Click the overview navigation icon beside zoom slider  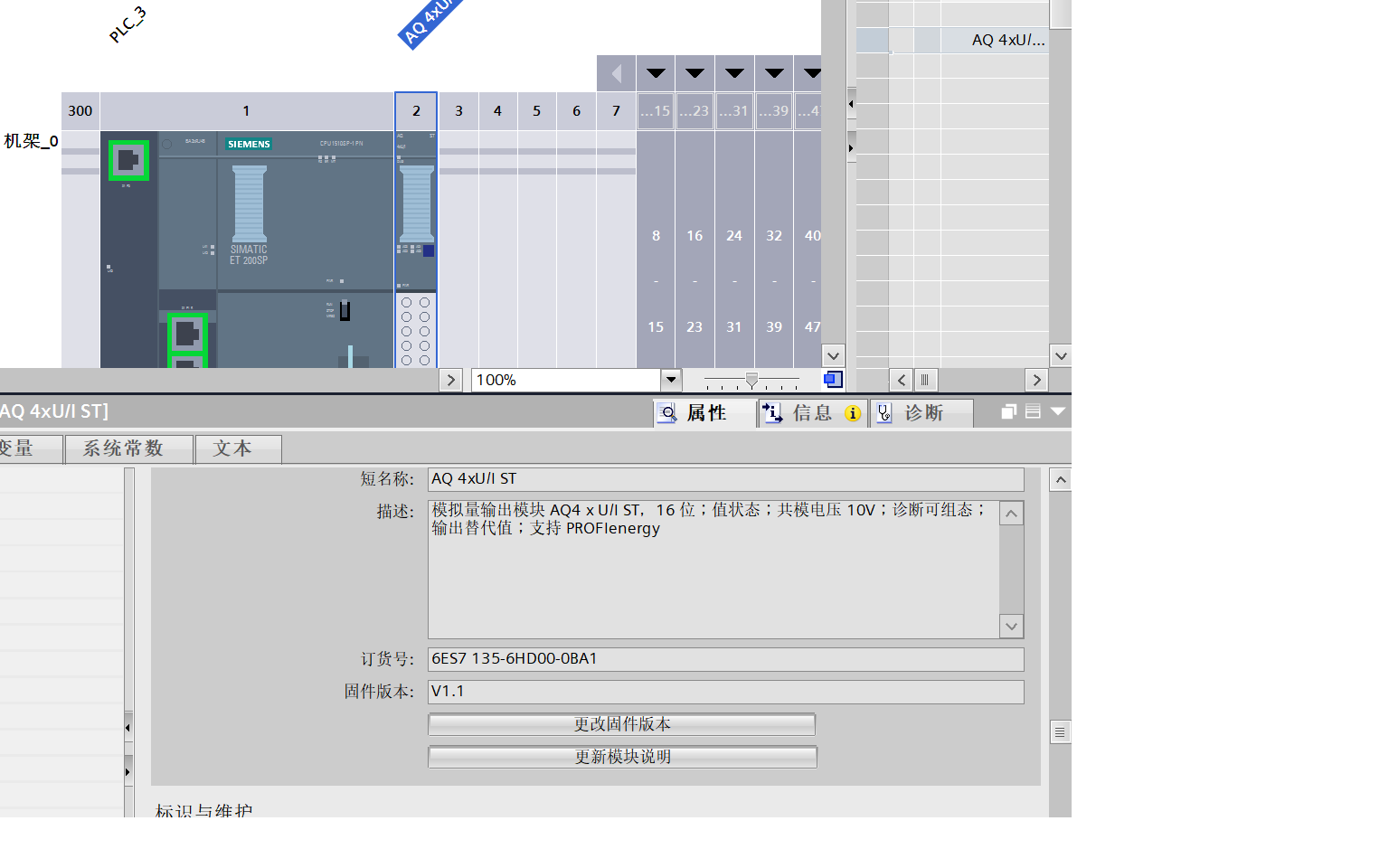(x=833, y=380)
